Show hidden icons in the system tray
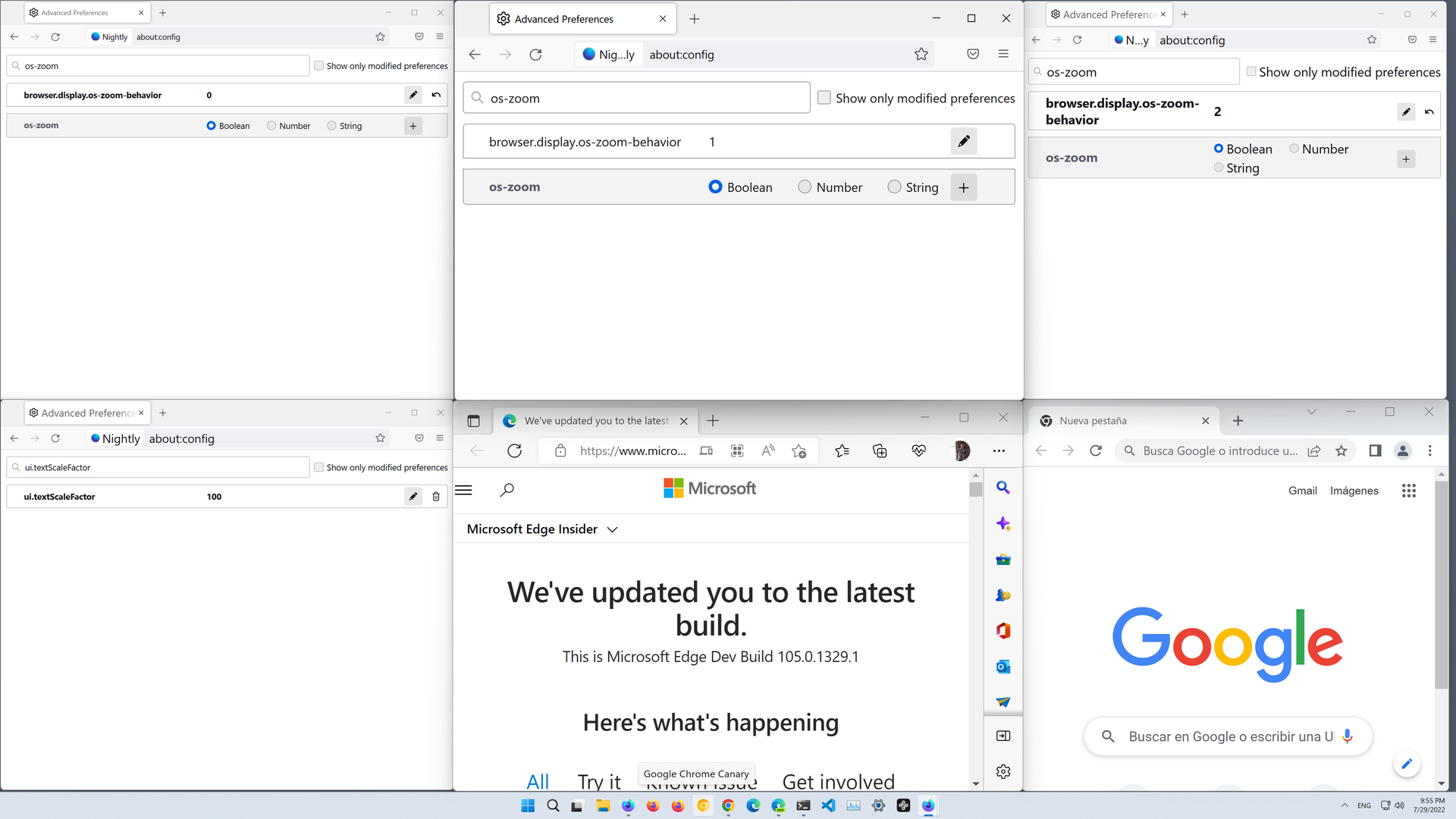 pos(1345,805)
